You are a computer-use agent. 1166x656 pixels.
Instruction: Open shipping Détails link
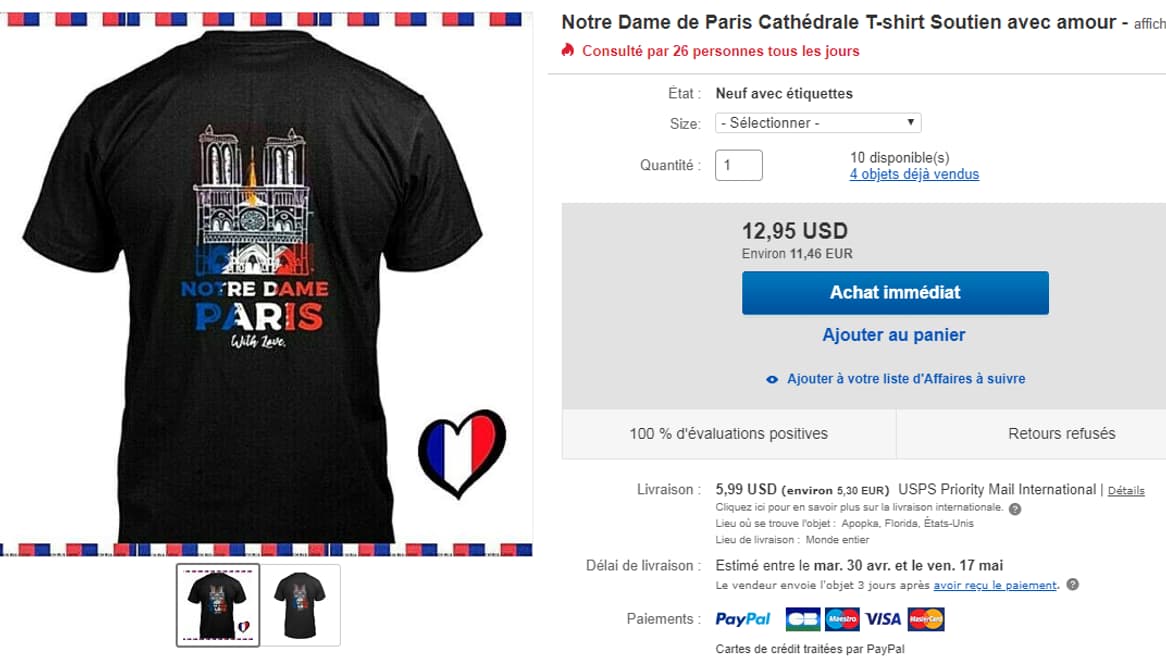tap(1126, 490)
